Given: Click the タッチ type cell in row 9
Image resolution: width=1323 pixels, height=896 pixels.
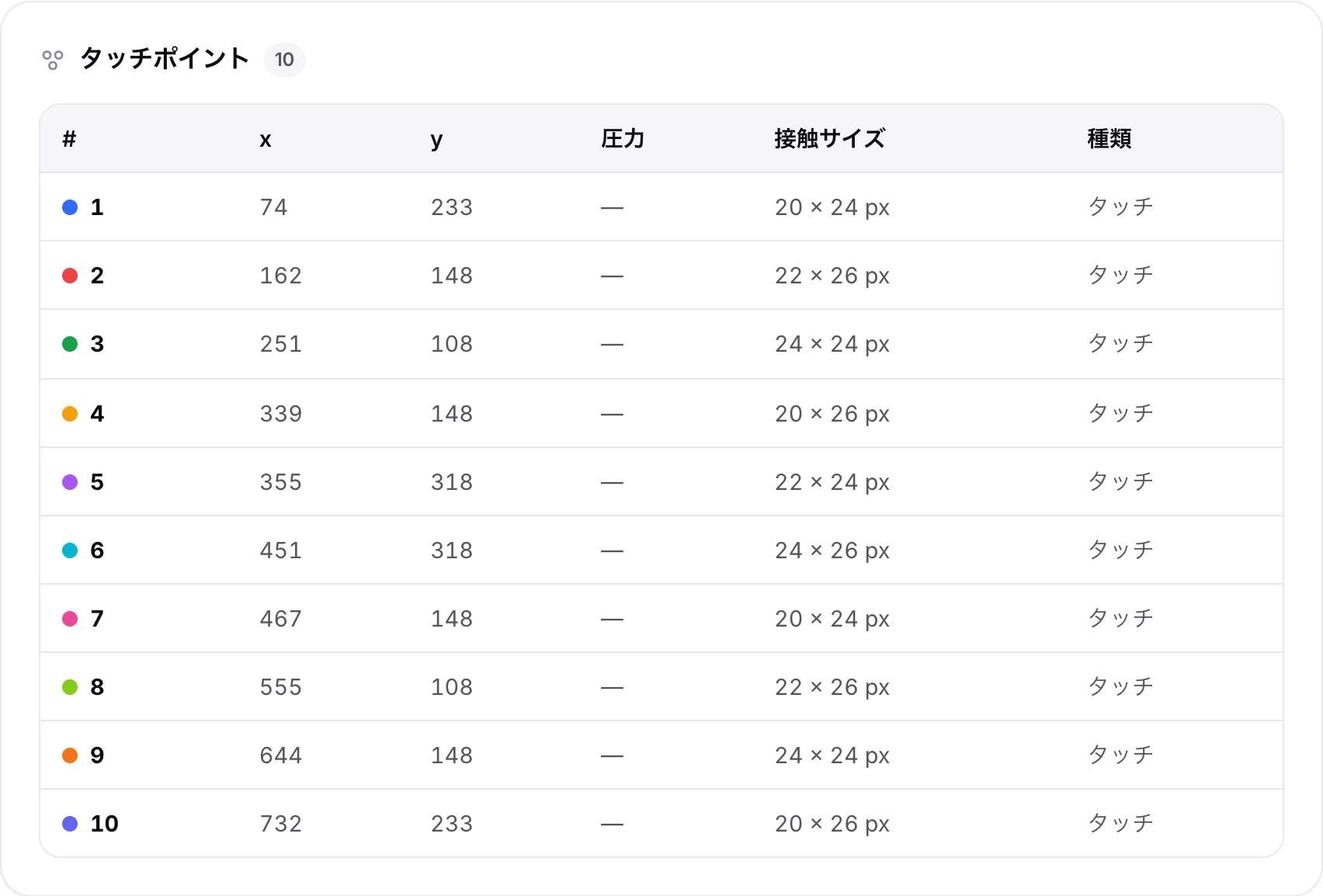Looking at the screenshot, I should [x=1120, y=755].
